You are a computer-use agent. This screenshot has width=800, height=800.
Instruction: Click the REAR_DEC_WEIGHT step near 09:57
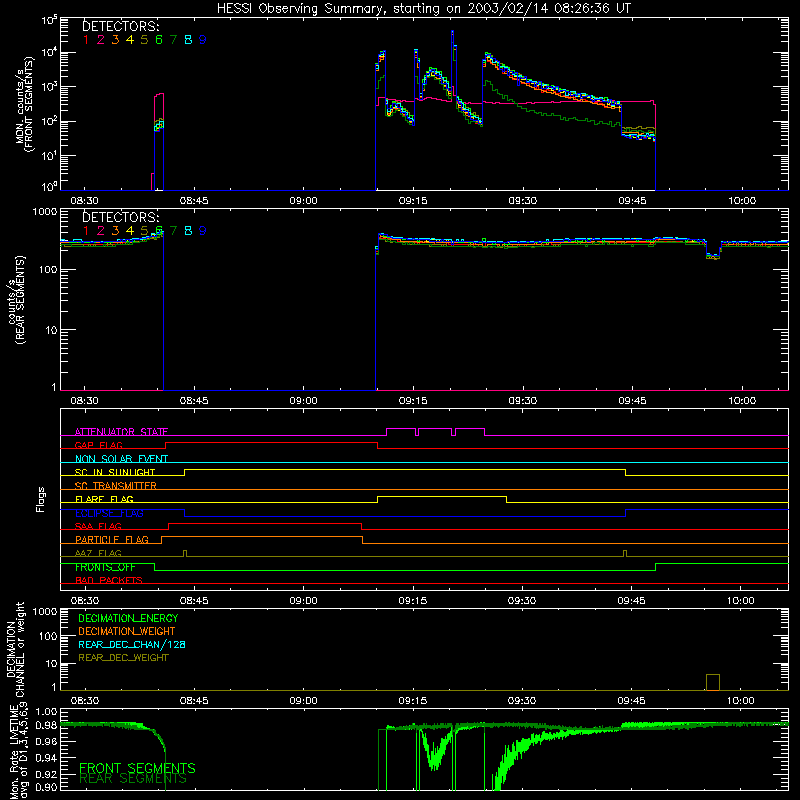713,682
